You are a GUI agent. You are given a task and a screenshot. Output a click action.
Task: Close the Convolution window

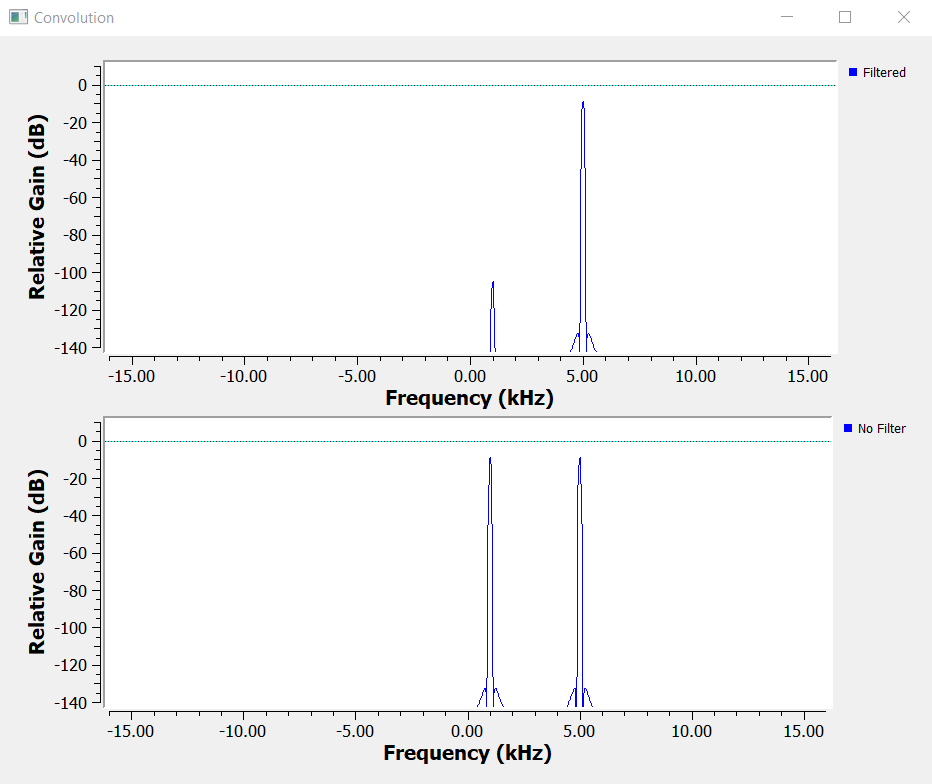903,17
